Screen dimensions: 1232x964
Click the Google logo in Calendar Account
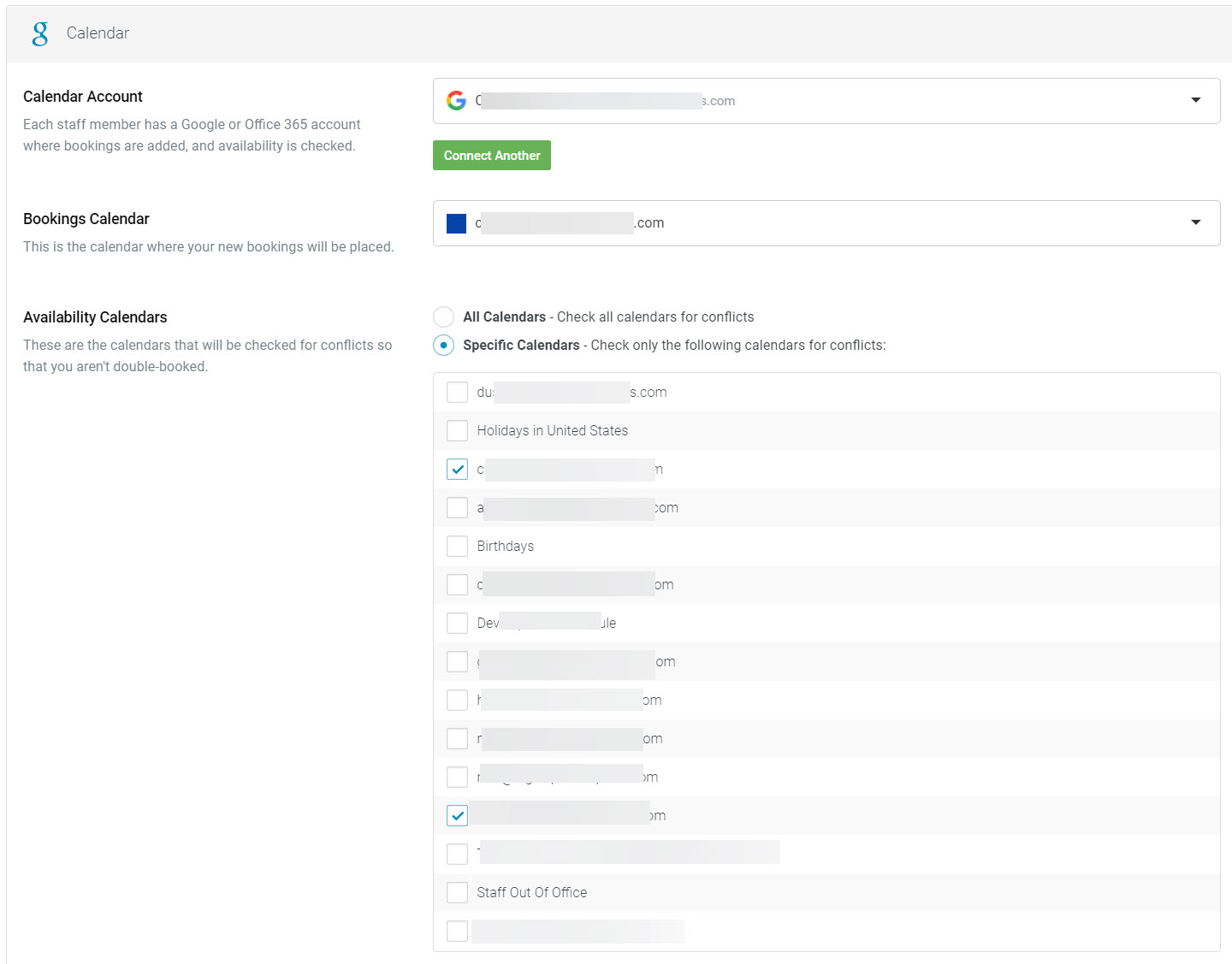pyautogui.click(x=456, y=101)
